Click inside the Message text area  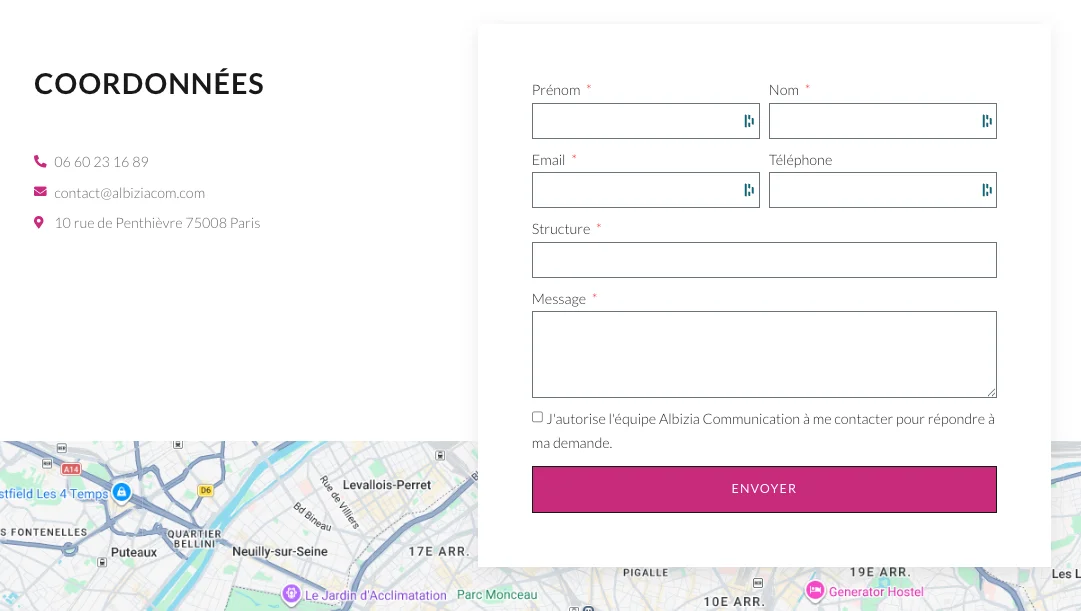click(764, 354)
